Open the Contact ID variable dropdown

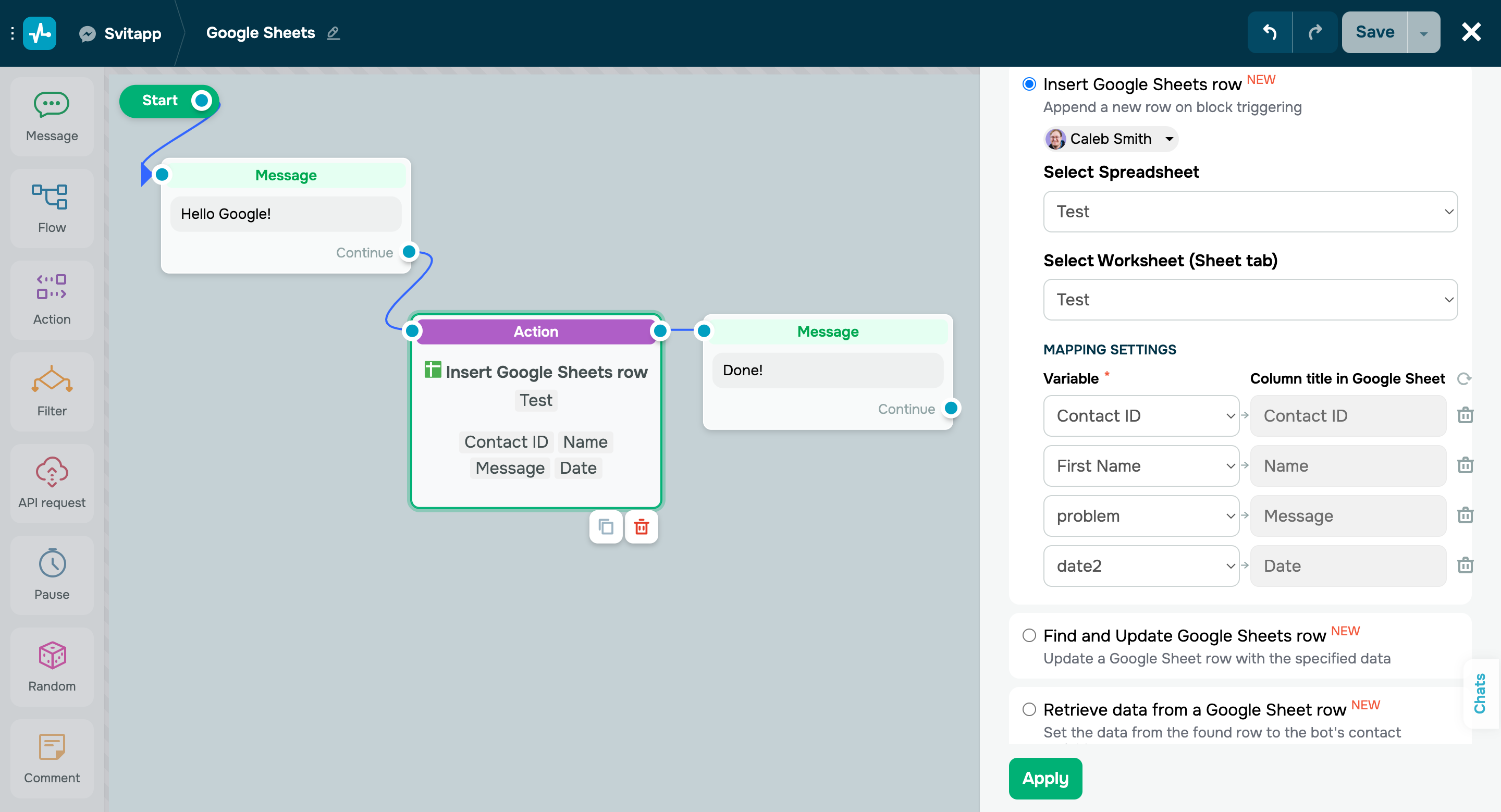pyautogui.click(x=1141, y=416)
